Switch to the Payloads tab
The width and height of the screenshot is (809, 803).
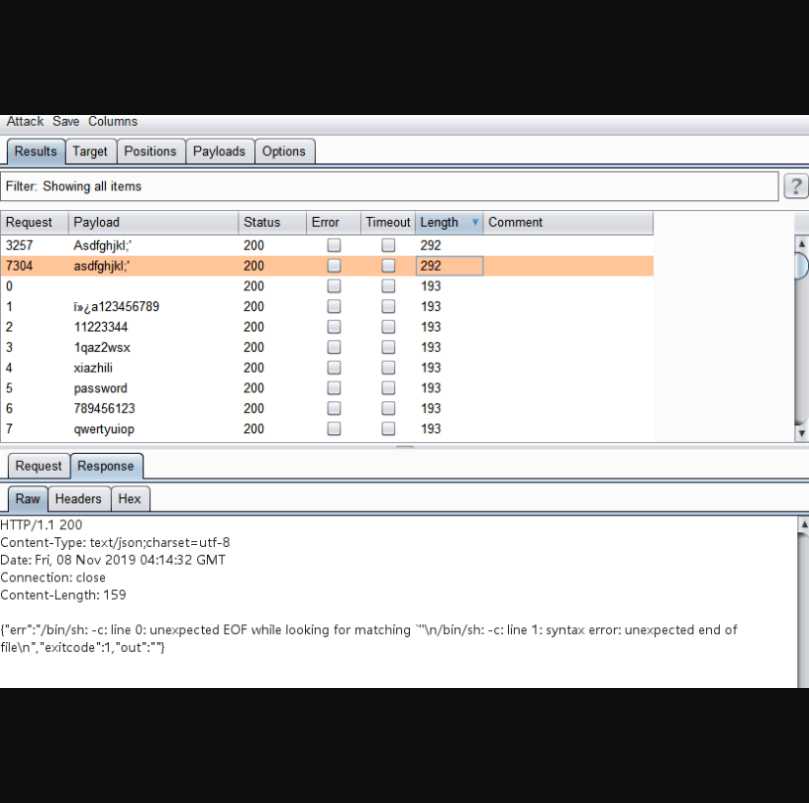point(219,151)
